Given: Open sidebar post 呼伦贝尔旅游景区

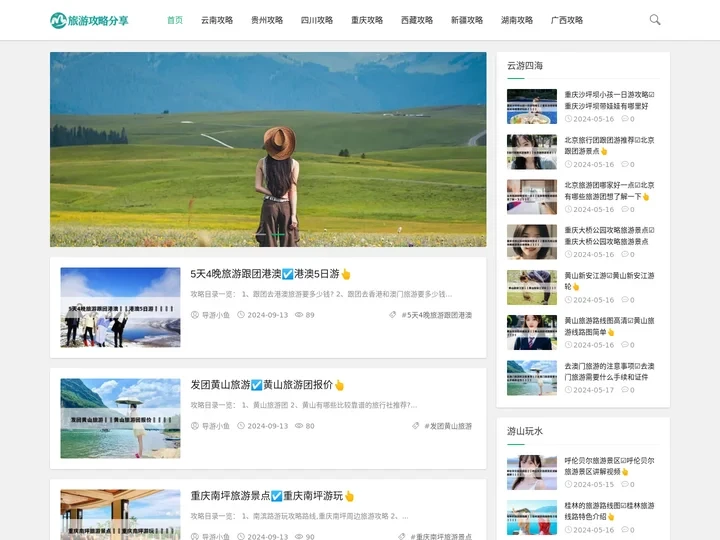Looking at the screenshot, I should 609,466.
